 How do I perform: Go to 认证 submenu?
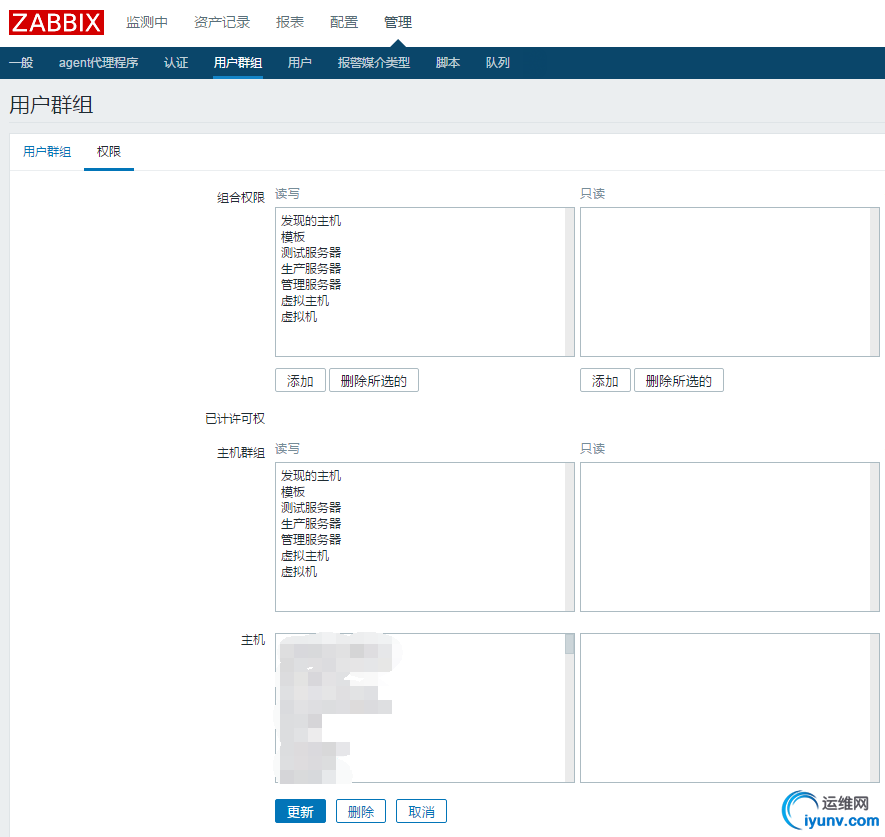pos(176,63)
